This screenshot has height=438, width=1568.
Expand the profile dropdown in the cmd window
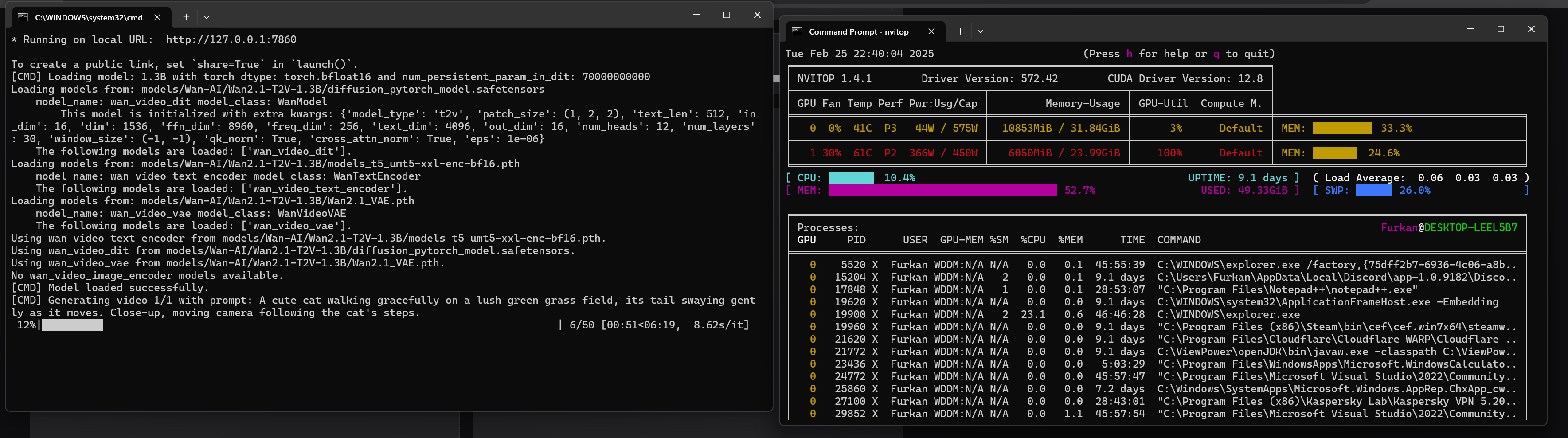[x=206, y=17]
